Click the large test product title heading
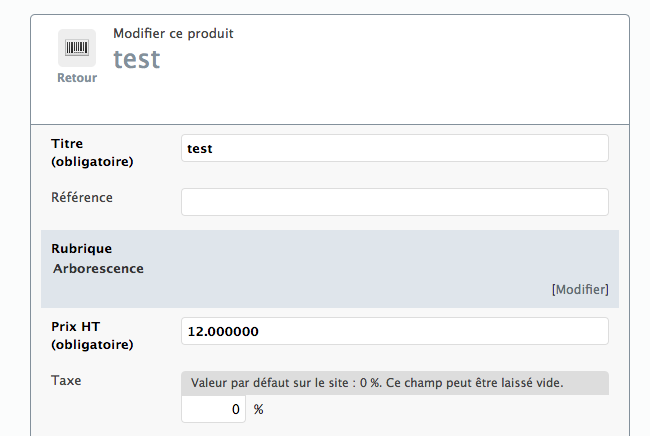The width and height of the screenshot is (650, 436). (137, 59)
